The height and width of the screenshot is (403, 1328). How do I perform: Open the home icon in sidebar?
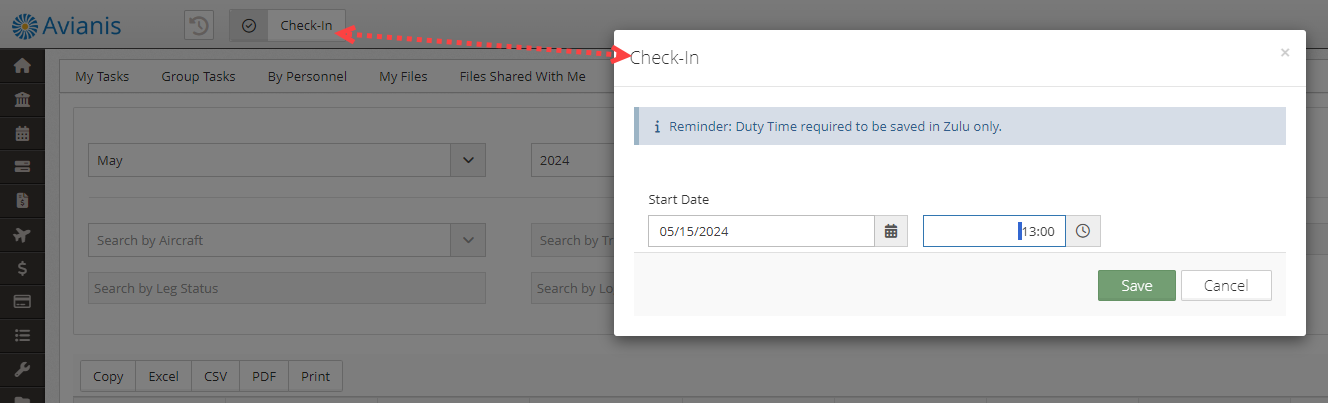(22, 66)
